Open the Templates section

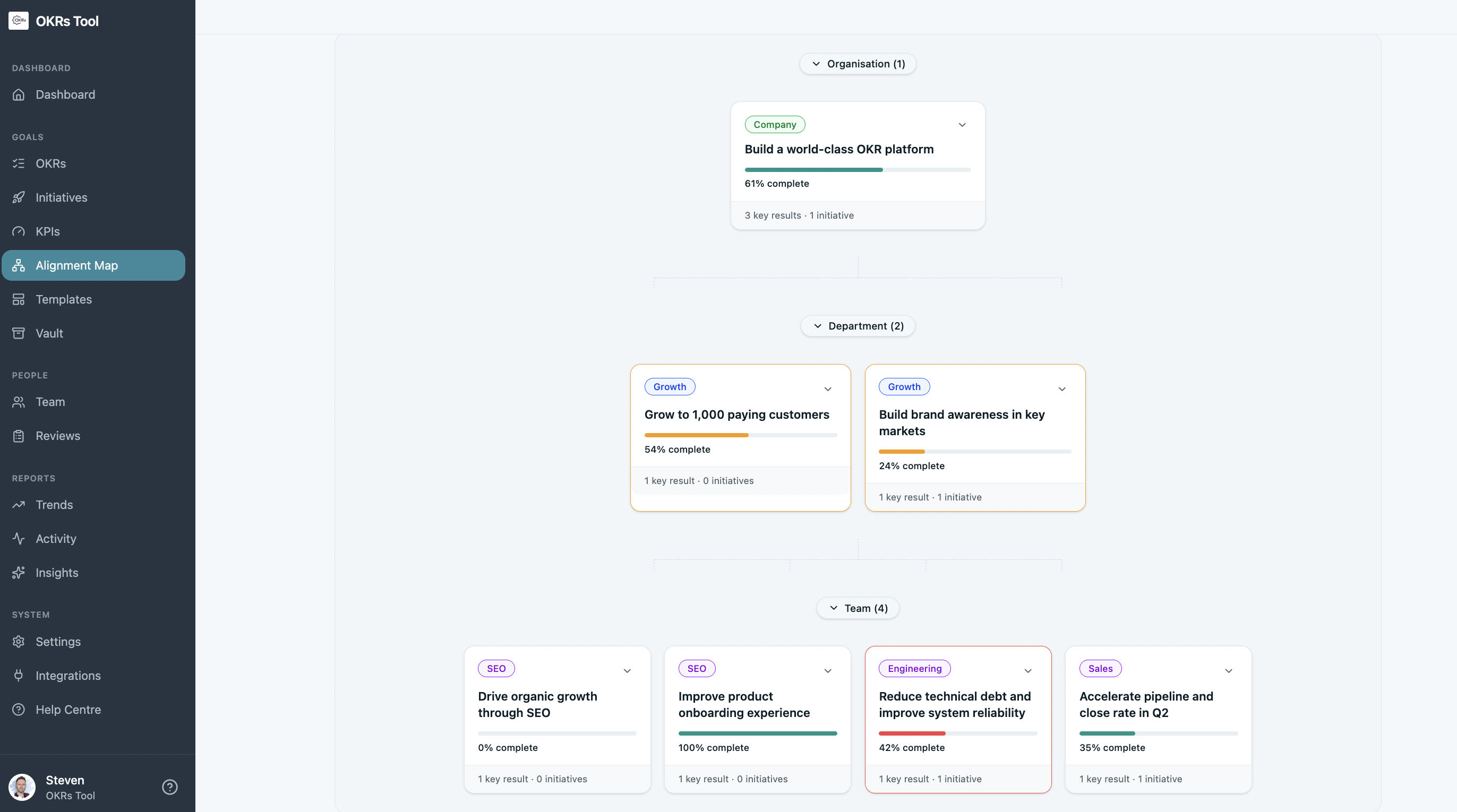(63, 299)
